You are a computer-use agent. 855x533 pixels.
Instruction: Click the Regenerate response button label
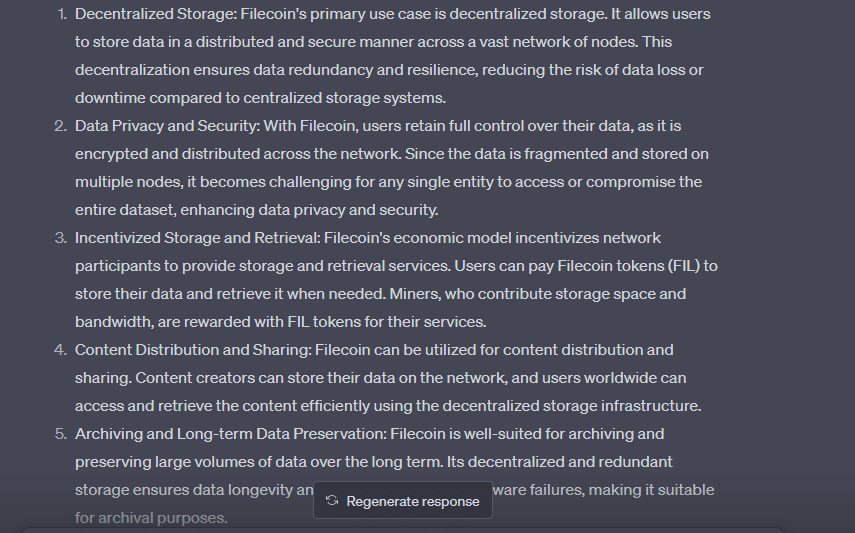413,501
